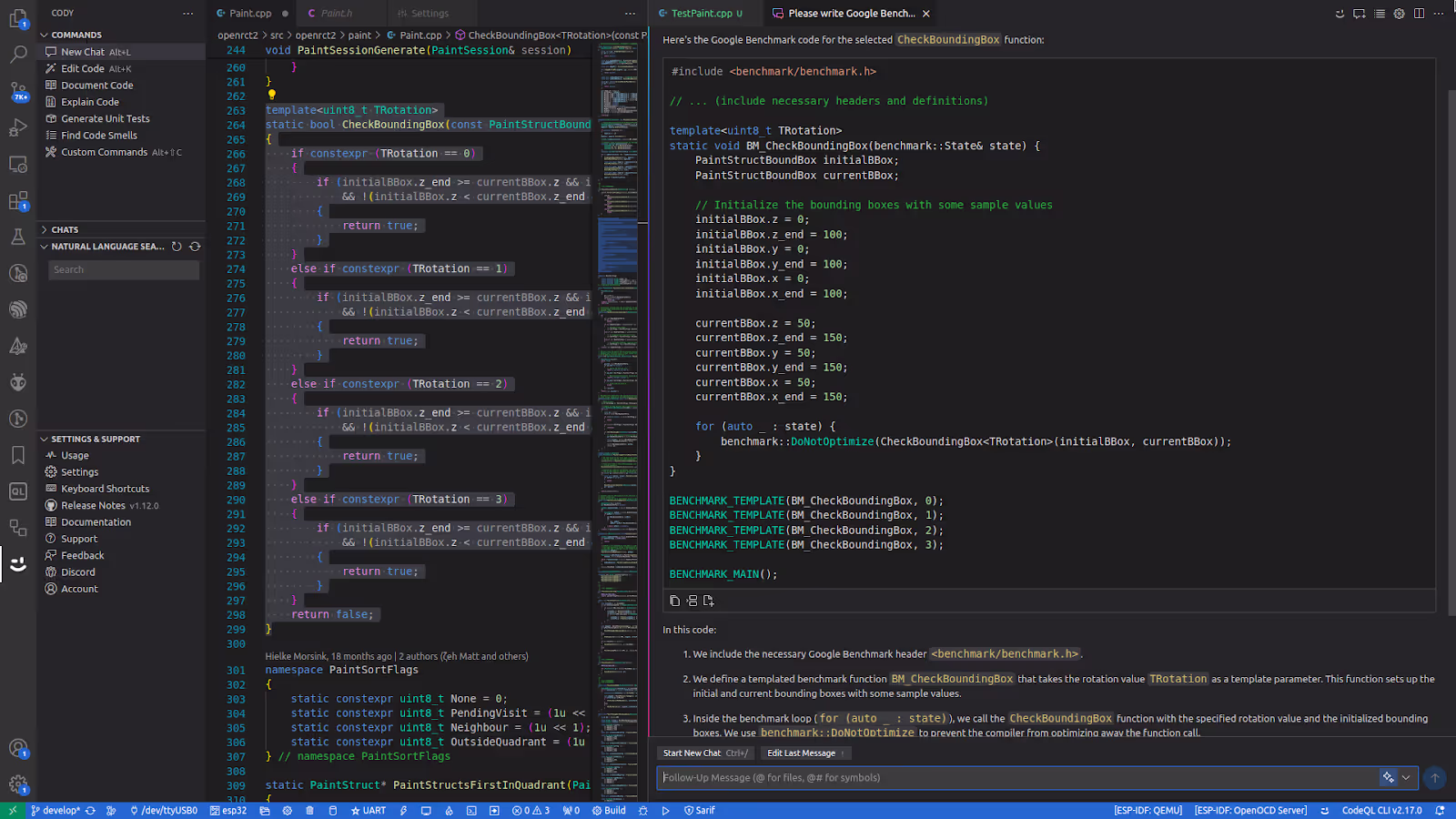Open Source Control view with 7K+ badge
This screenshot has width=1456, height=819.
pos(18,91)
